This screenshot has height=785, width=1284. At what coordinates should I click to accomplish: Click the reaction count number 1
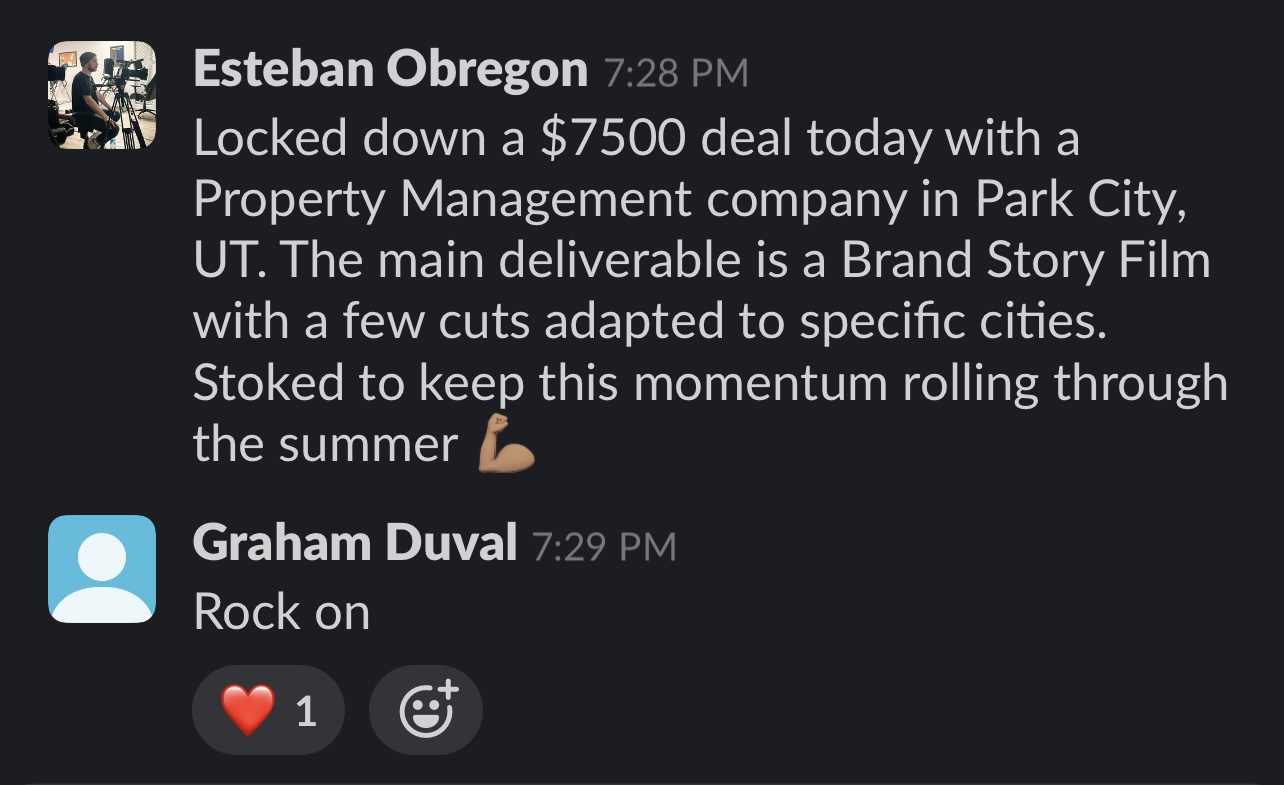306,711
